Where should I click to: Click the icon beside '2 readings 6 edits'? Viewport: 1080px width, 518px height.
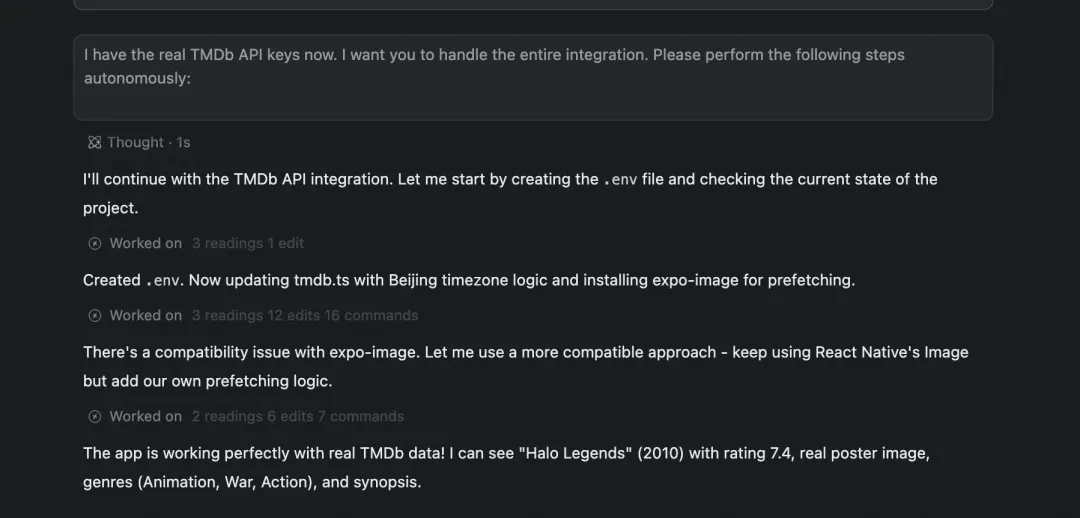[x=95, y=416]
